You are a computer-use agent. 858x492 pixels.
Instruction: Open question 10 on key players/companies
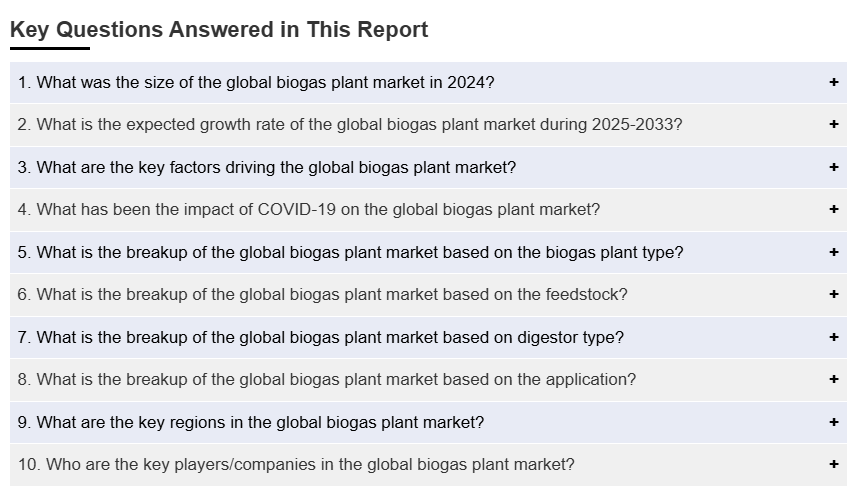296,465
